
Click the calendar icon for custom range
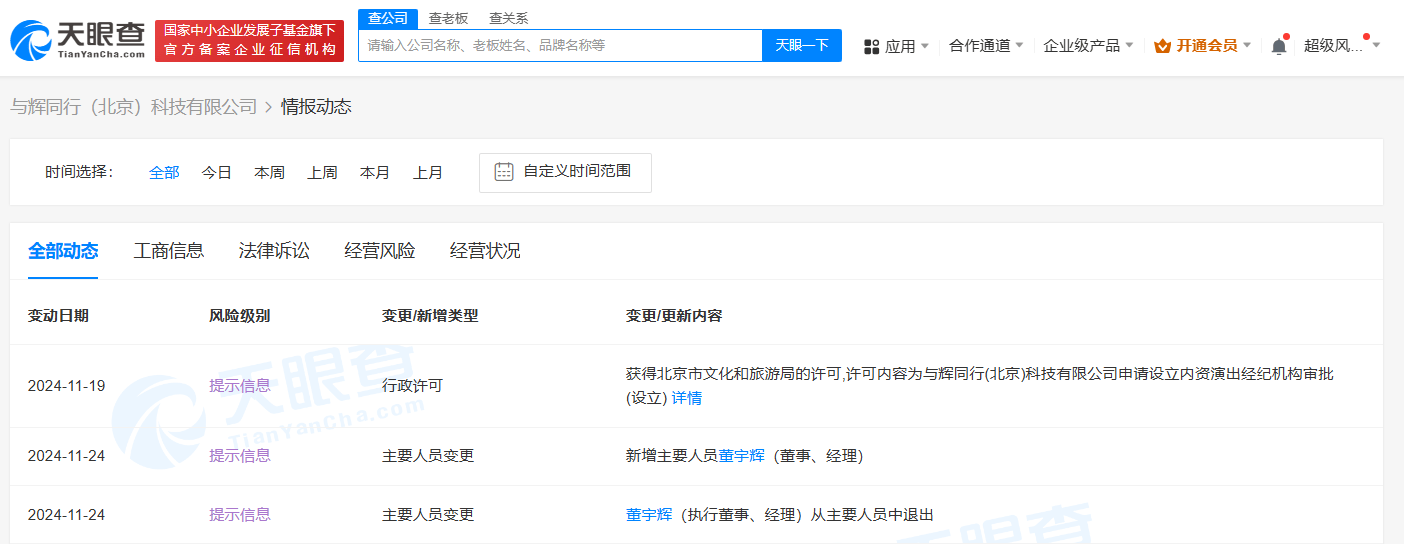[504, 171]
